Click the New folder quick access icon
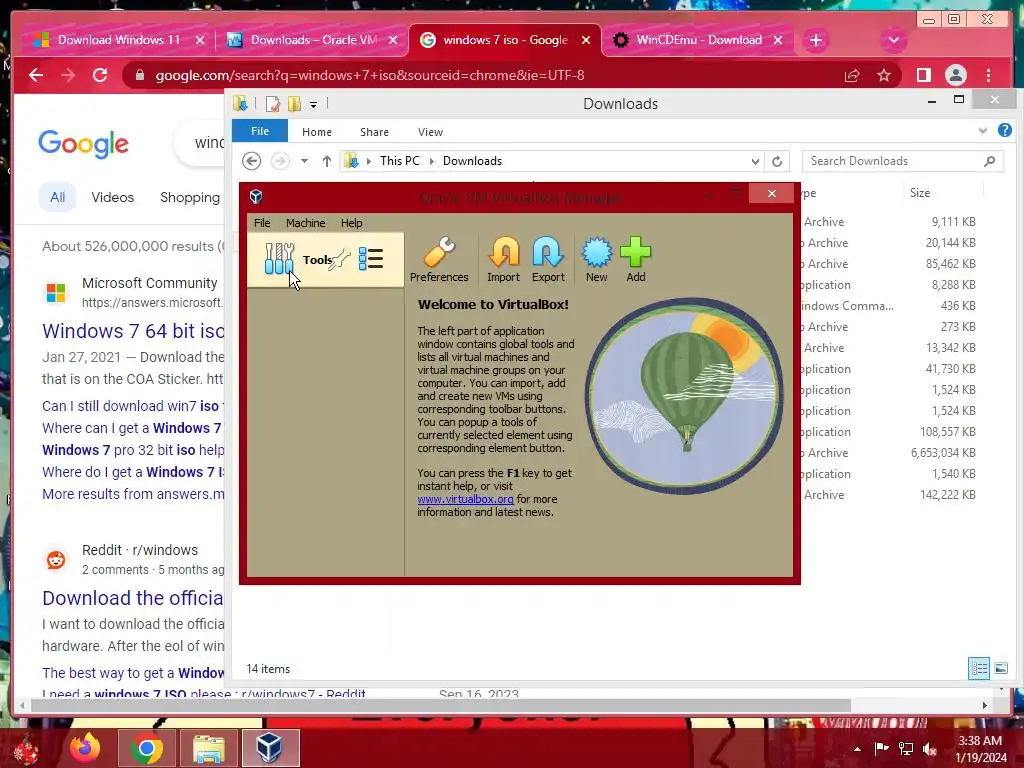This screenshot has width=1024, height=768. (x=295, y=104)
